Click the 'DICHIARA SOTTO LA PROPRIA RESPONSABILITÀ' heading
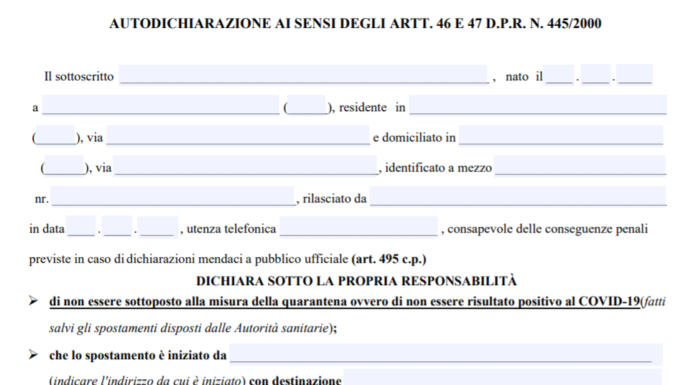This screenshot has width=696, height=385. (x=356, y=281)
